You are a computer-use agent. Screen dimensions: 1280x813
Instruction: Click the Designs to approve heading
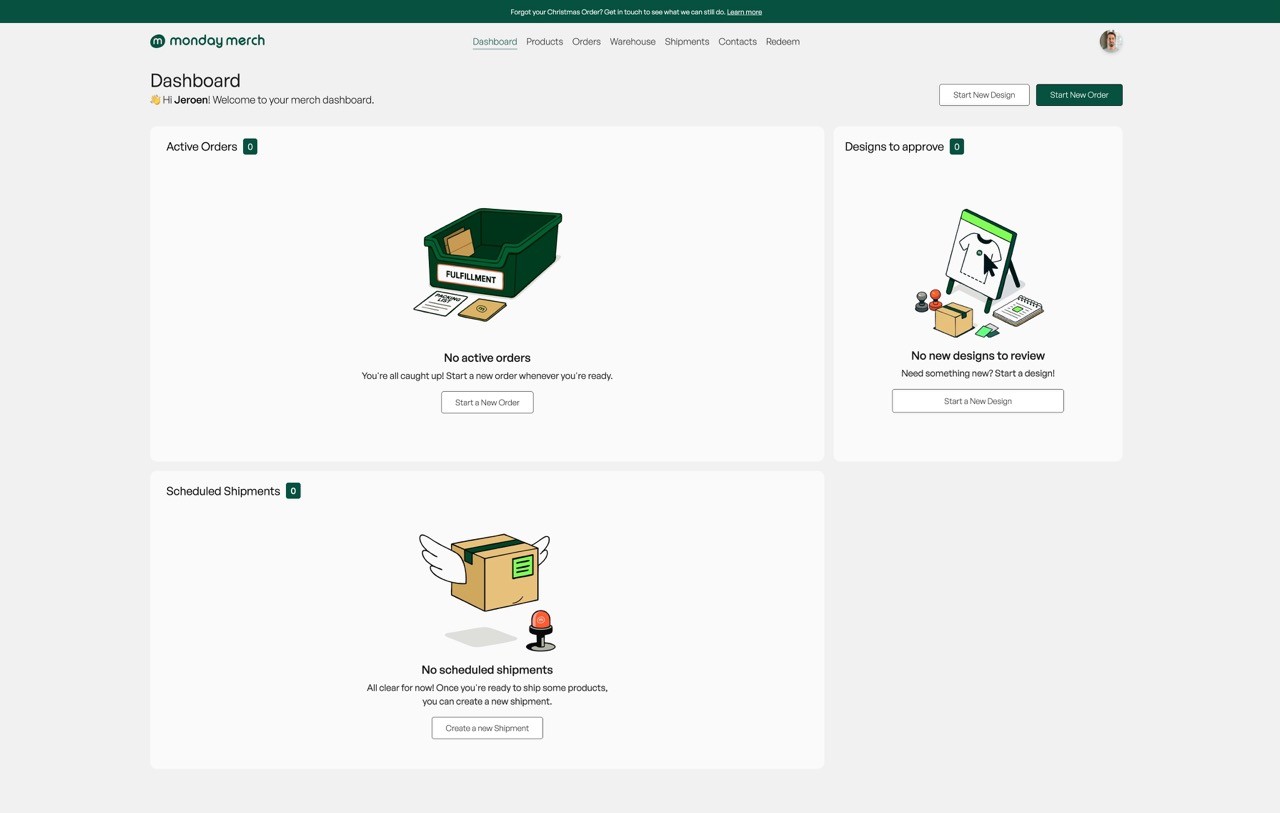tap(894, 146)
